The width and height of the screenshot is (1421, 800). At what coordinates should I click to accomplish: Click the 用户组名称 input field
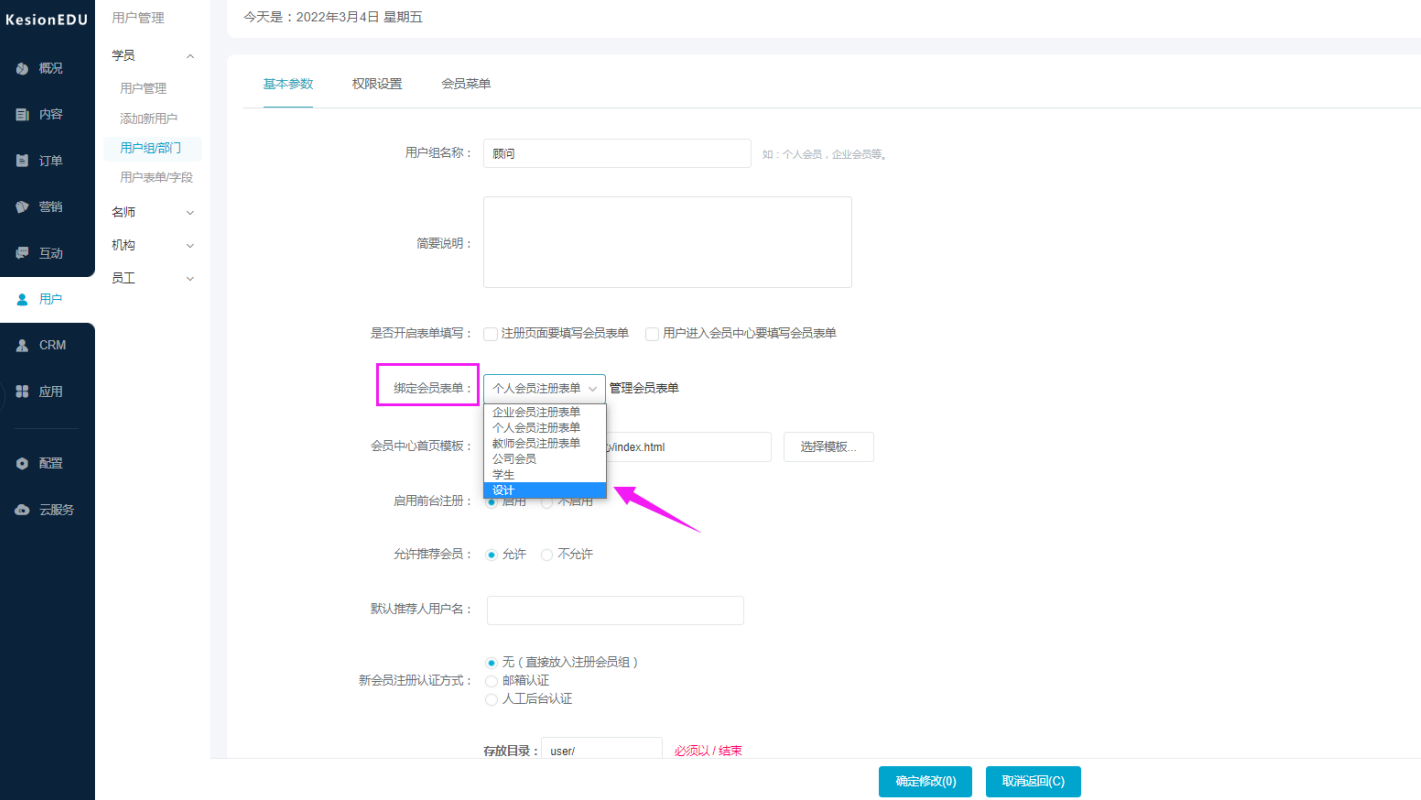pyautogui.click(x=617, y=153)
